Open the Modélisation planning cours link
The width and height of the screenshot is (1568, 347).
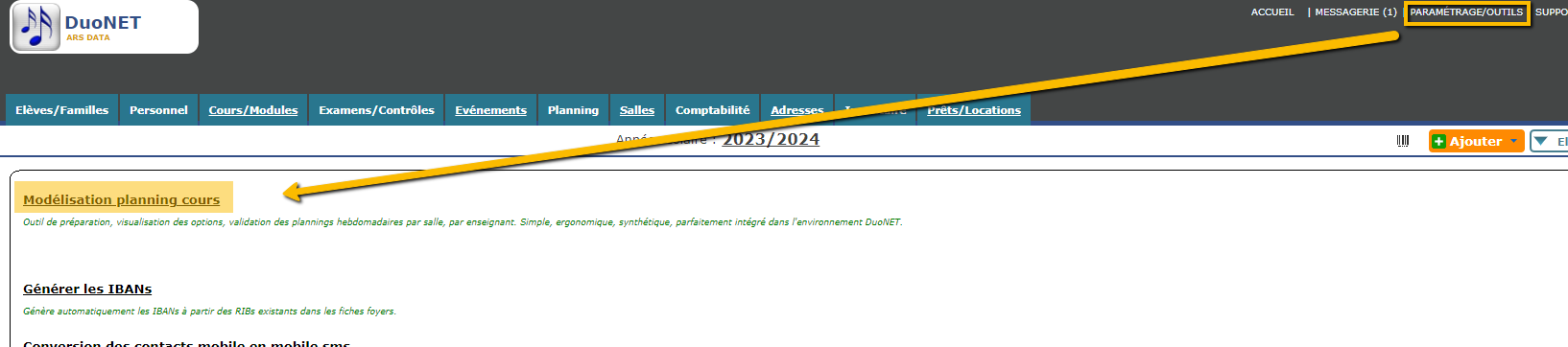pos(122,199)
